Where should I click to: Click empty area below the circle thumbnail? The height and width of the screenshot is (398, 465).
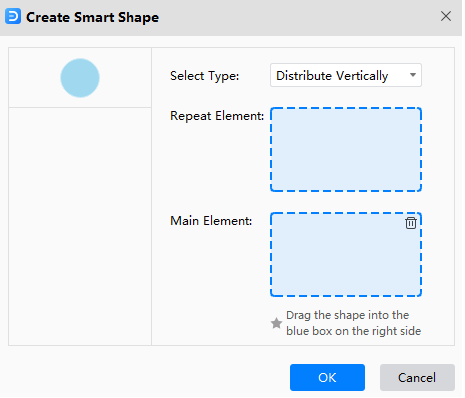coord(80,227)
